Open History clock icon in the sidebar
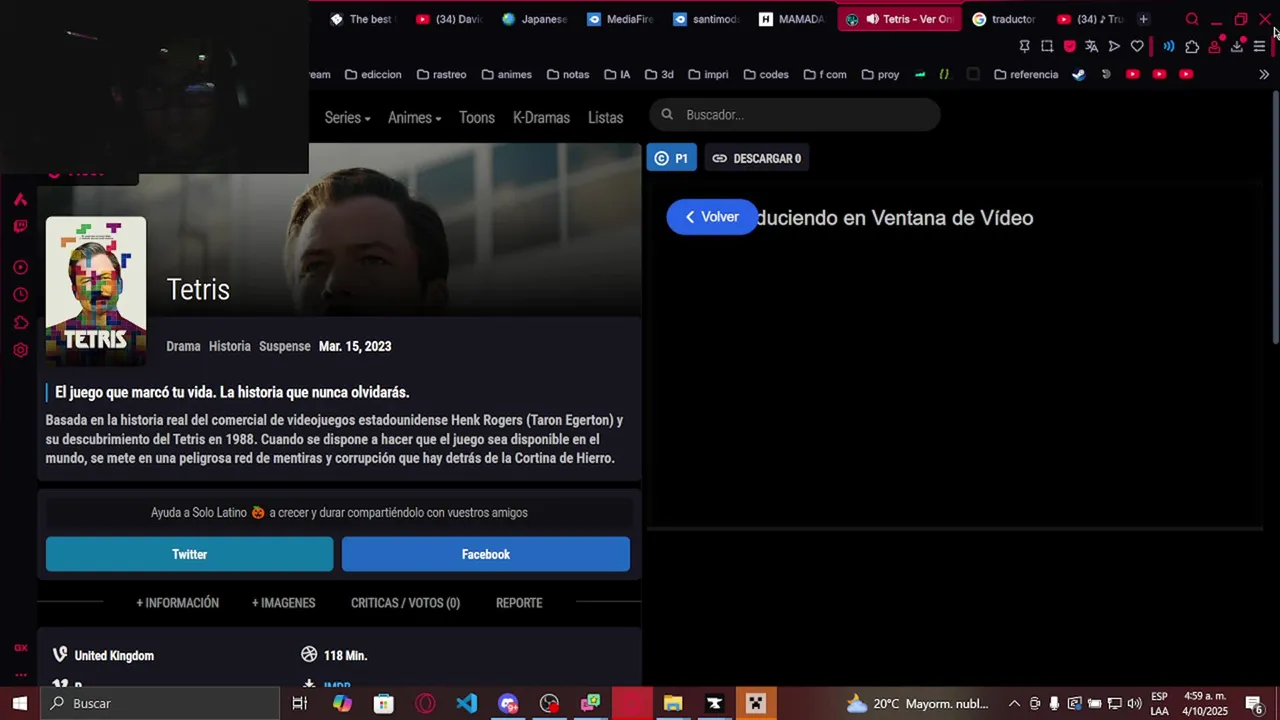 point(20,295)
